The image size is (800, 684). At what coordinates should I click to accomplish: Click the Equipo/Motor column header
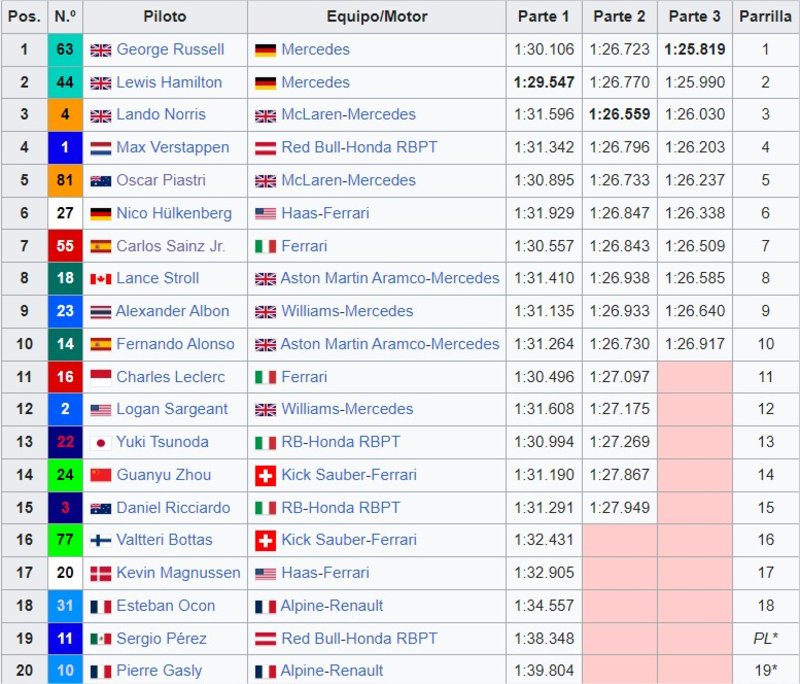[x=377, y=17]
